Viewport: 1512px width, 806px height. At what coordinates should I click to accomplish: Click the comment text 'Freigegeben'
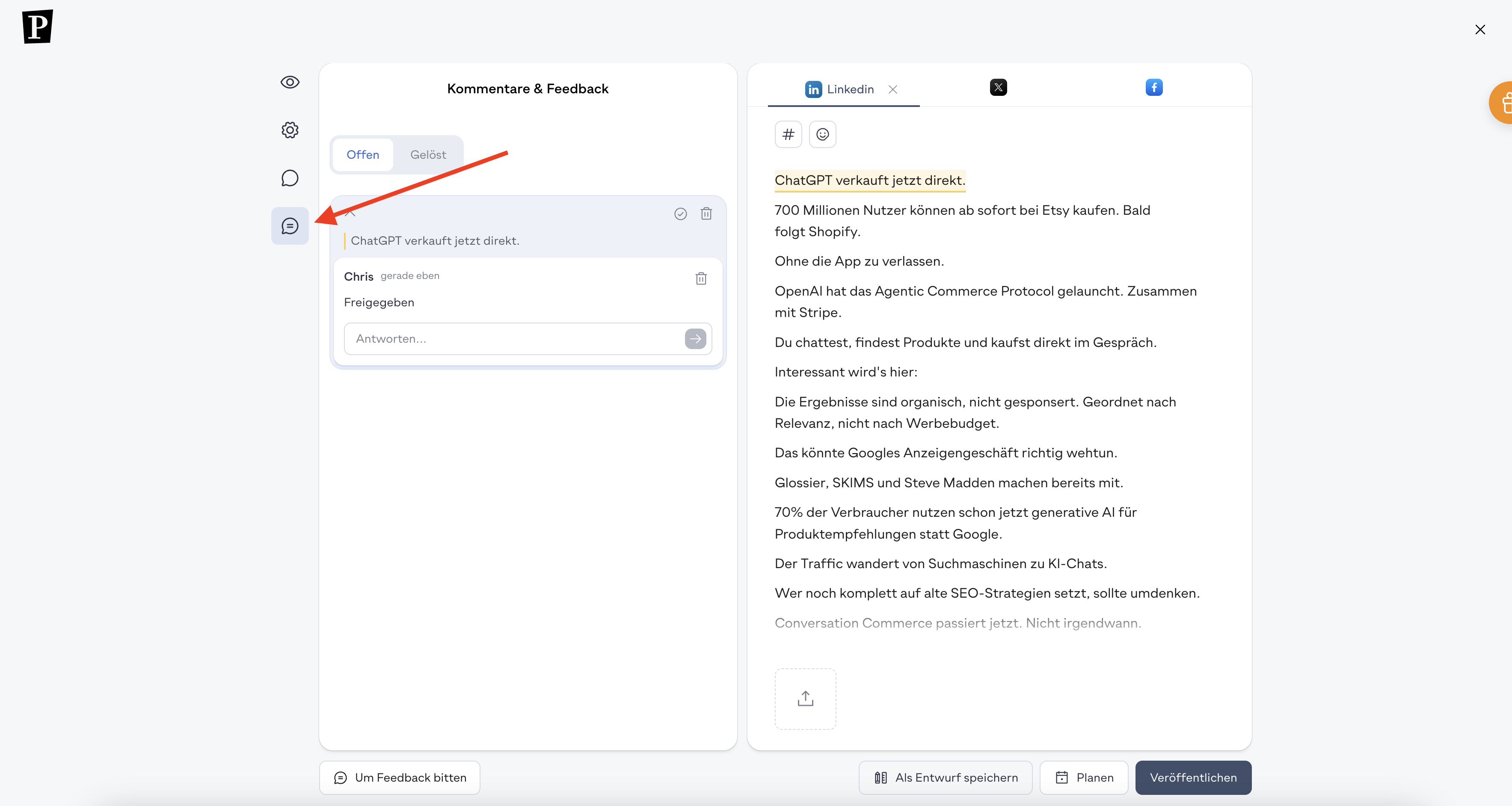[379, 302]
